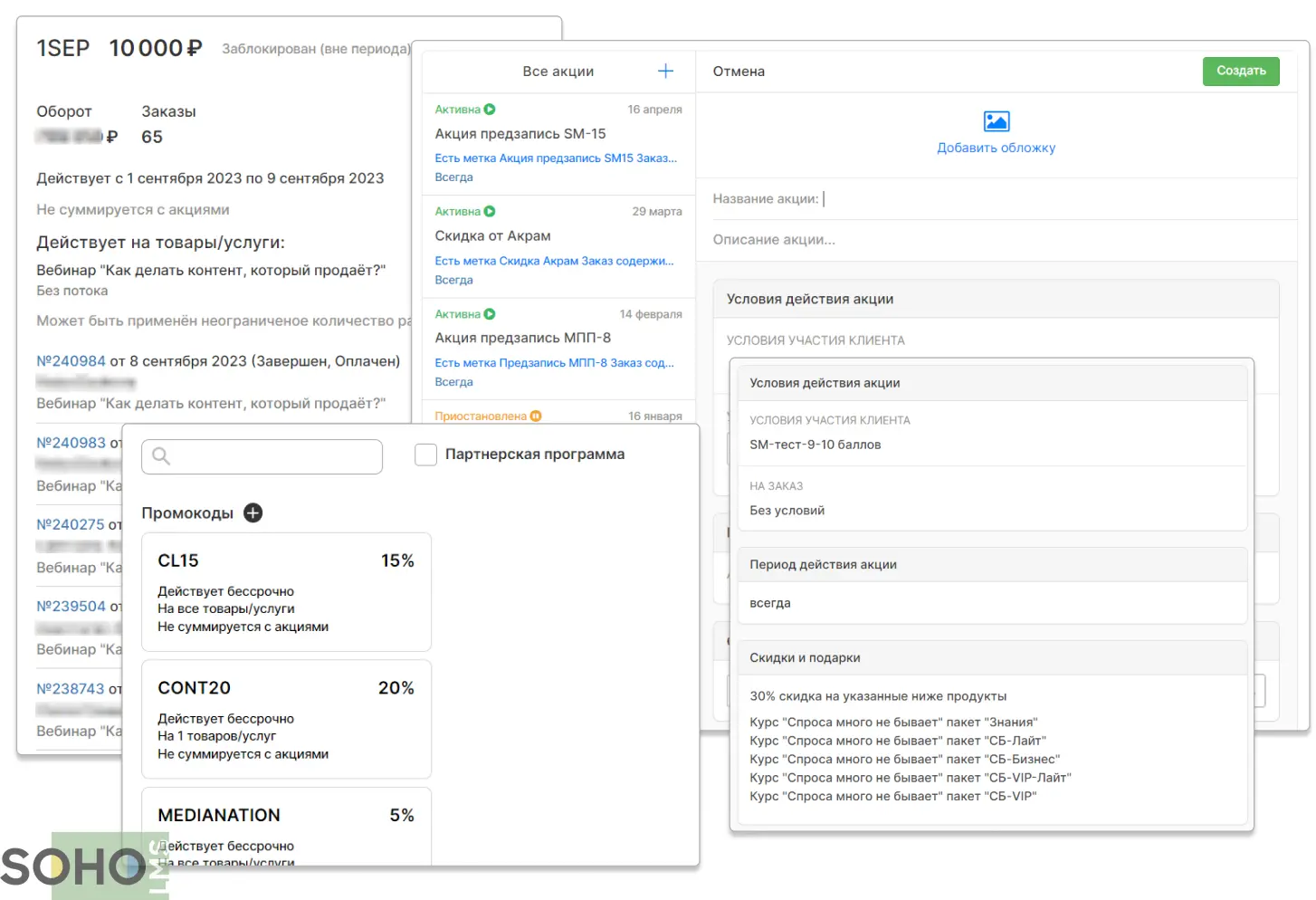Screen dimensions: 1316x900
Task: Click active status icon for Акция предзапись SM-15
Action: [490, 110]
